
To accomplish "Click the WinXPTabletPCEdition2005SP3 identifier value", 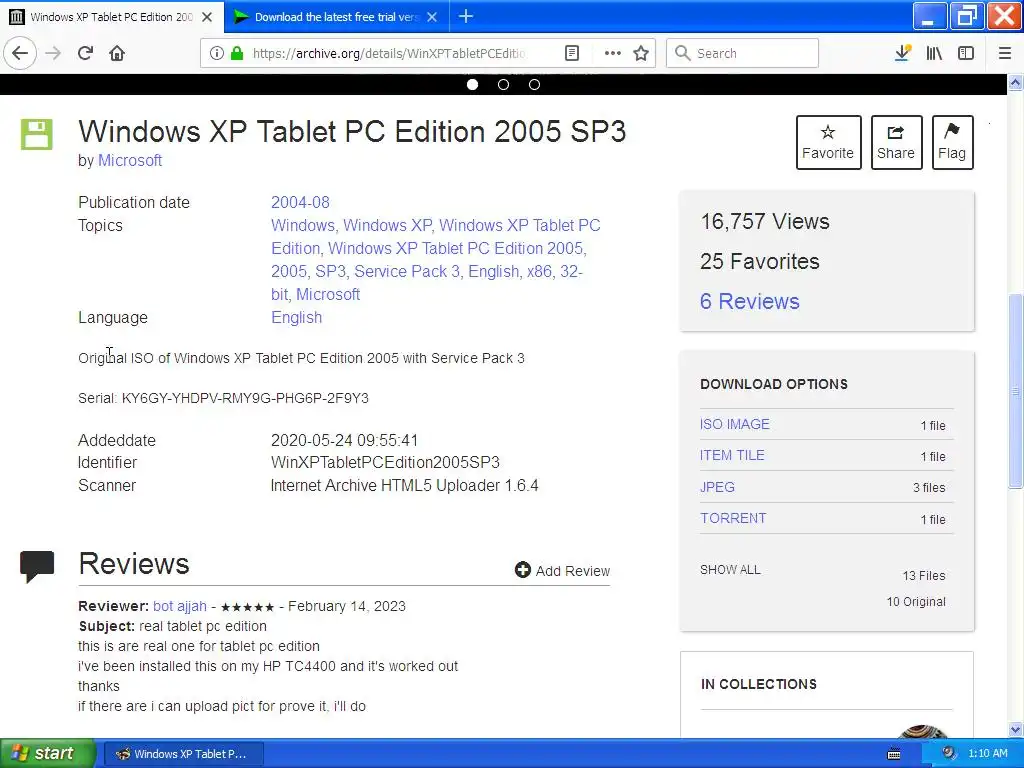I will point(385,462).
